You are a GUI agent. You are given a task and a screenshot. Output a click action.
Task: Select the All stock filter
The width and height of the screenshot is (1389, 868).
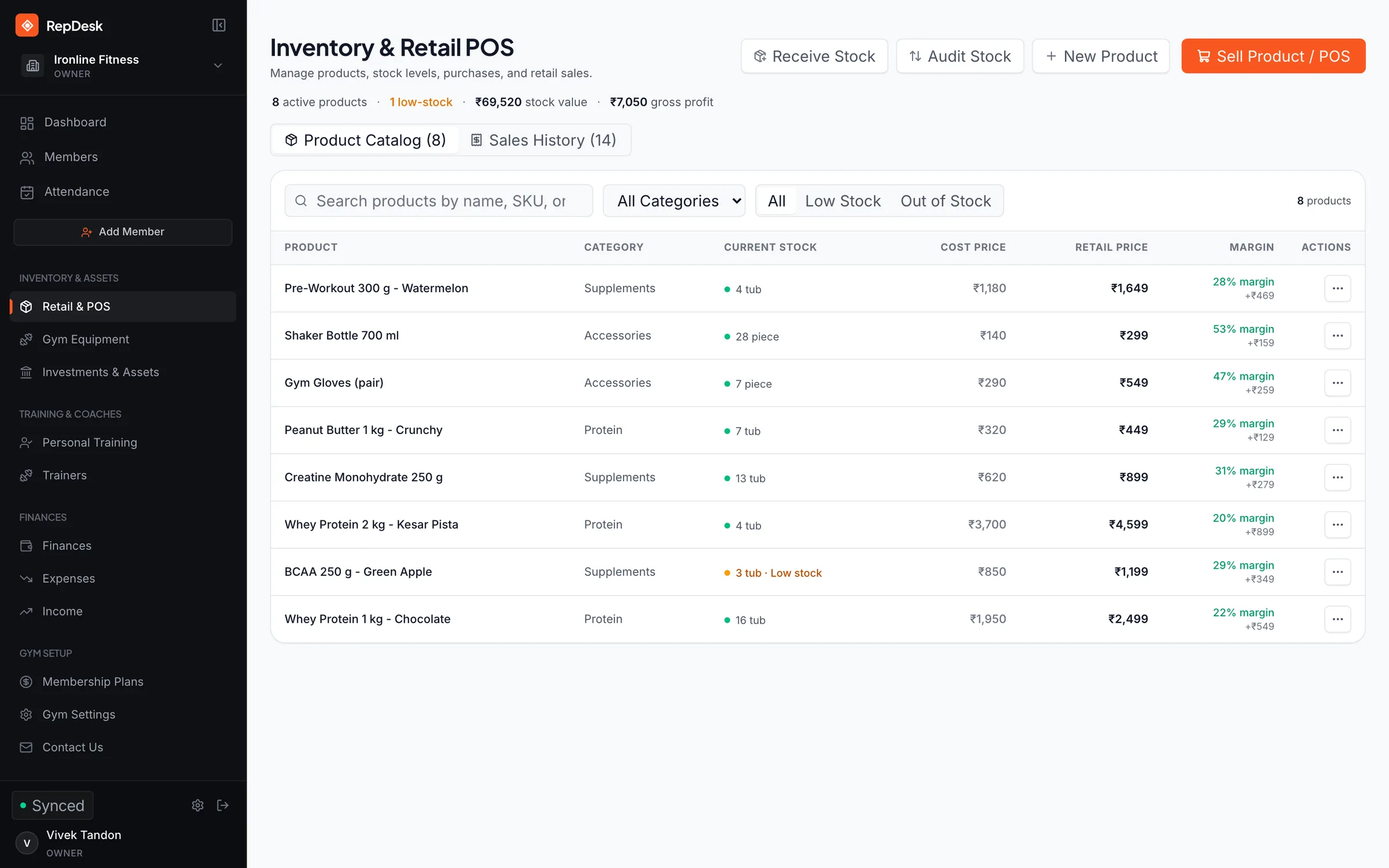[776, 201]
